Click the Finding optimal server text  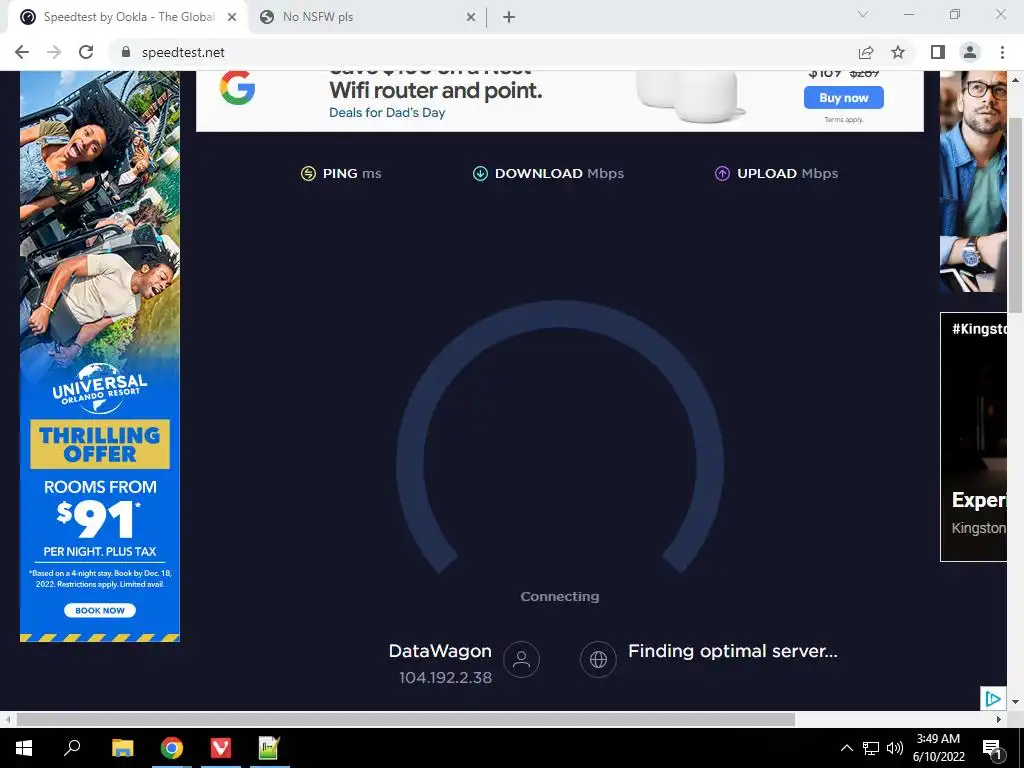click(733, 651)
